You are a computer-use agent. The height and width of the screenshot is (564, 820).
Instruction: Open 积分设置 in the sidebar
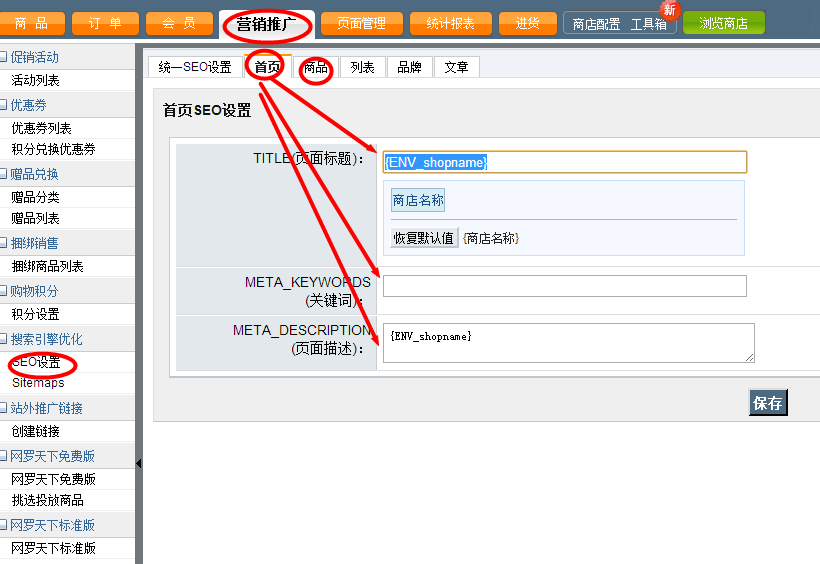click(x=36, y=314)
